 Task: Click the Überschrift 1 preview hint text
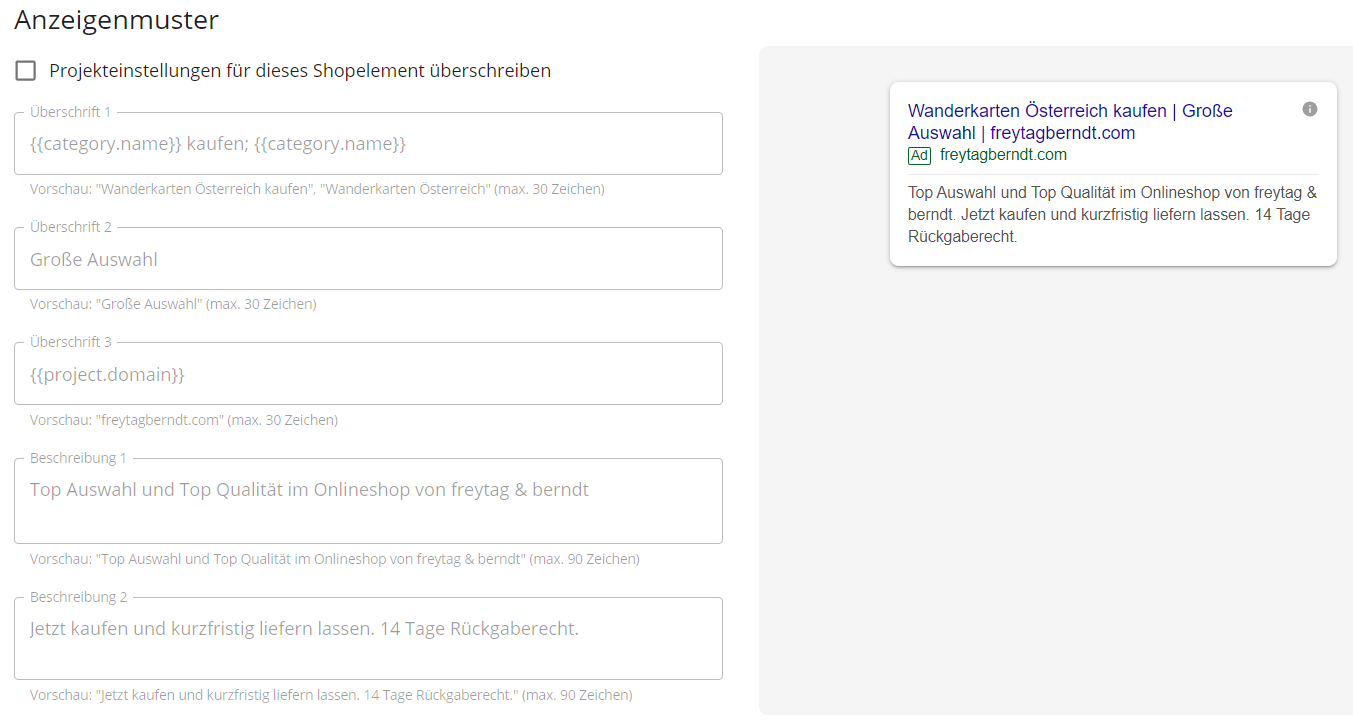coord(317,189)
